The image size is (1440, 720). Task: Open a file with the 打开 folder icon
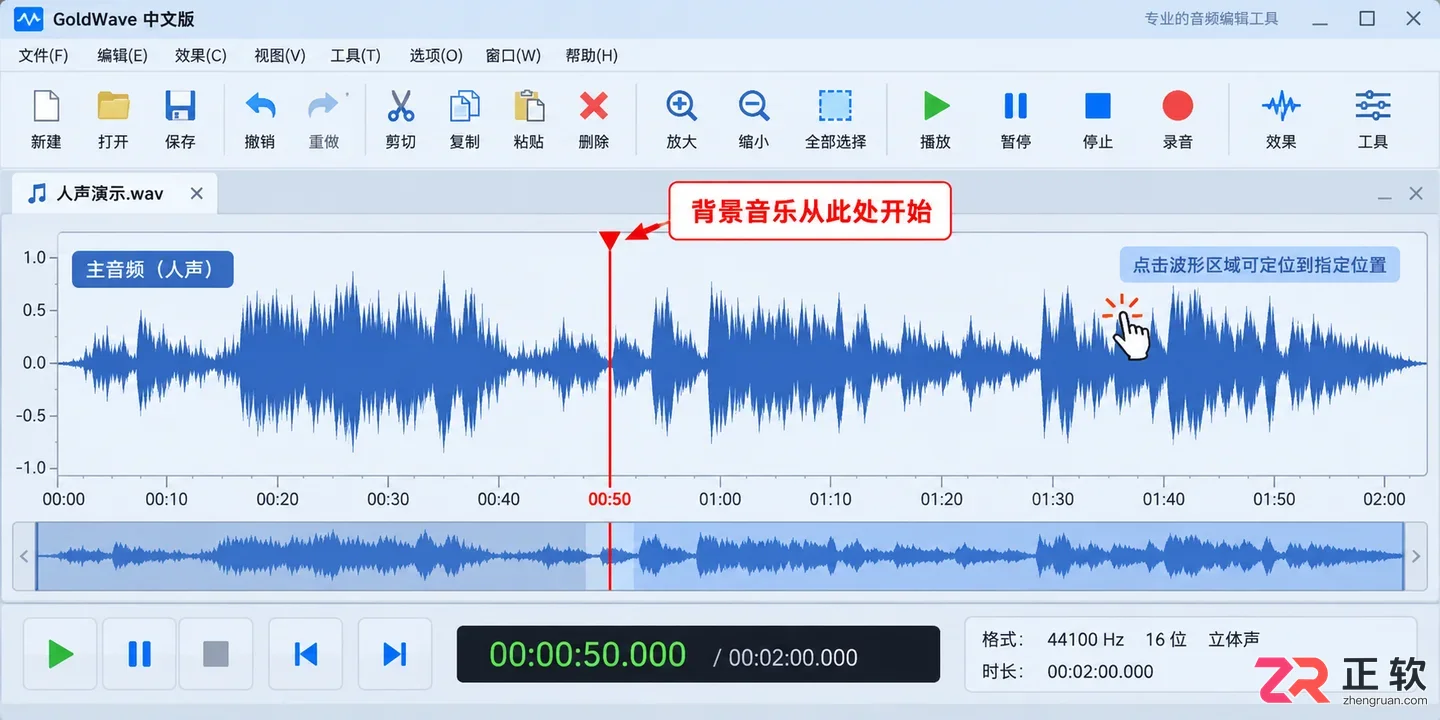tap(113, 106)
